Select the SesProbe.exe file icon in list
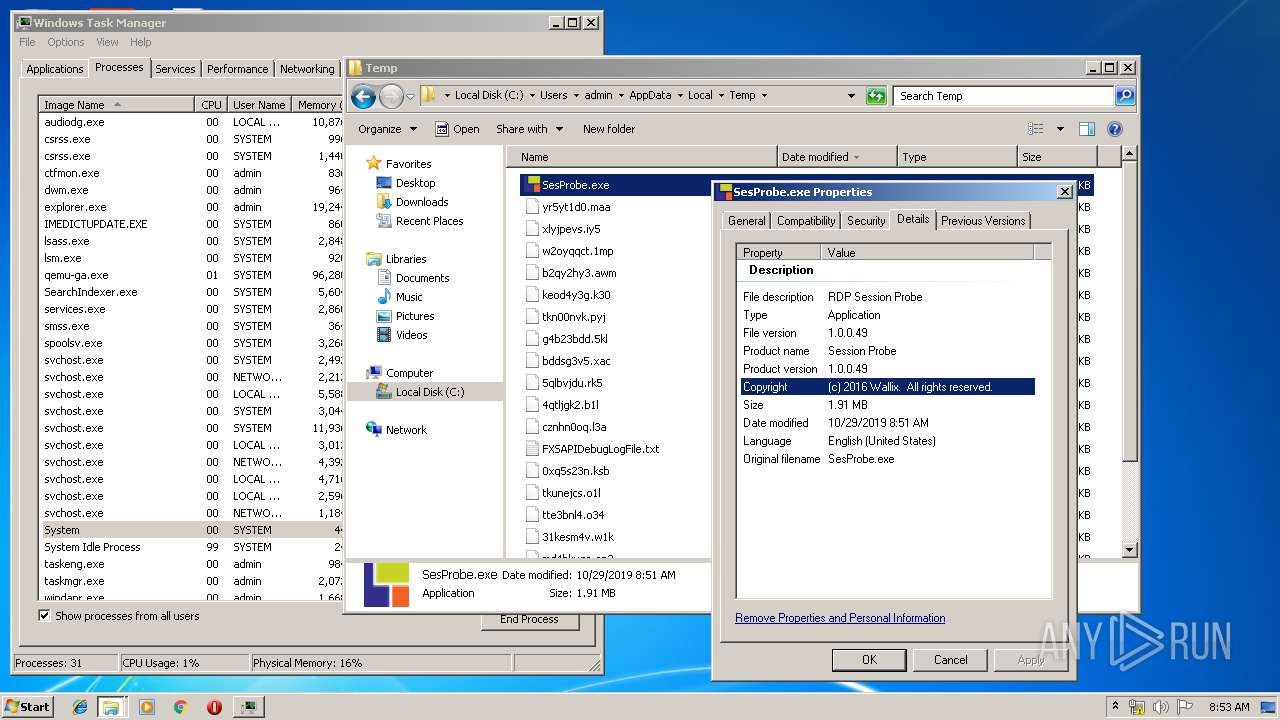 point(531,185)
